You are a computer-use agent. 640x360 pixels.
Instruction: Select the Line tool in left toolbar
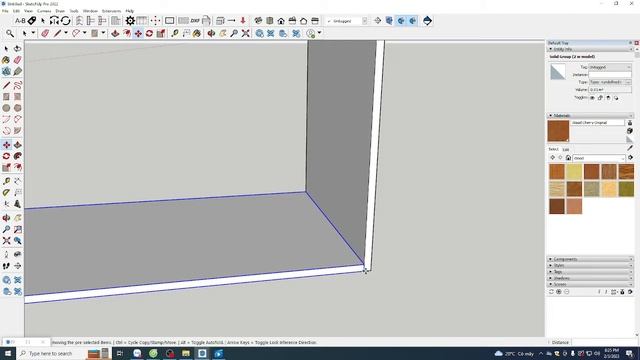tap(7, 85)
